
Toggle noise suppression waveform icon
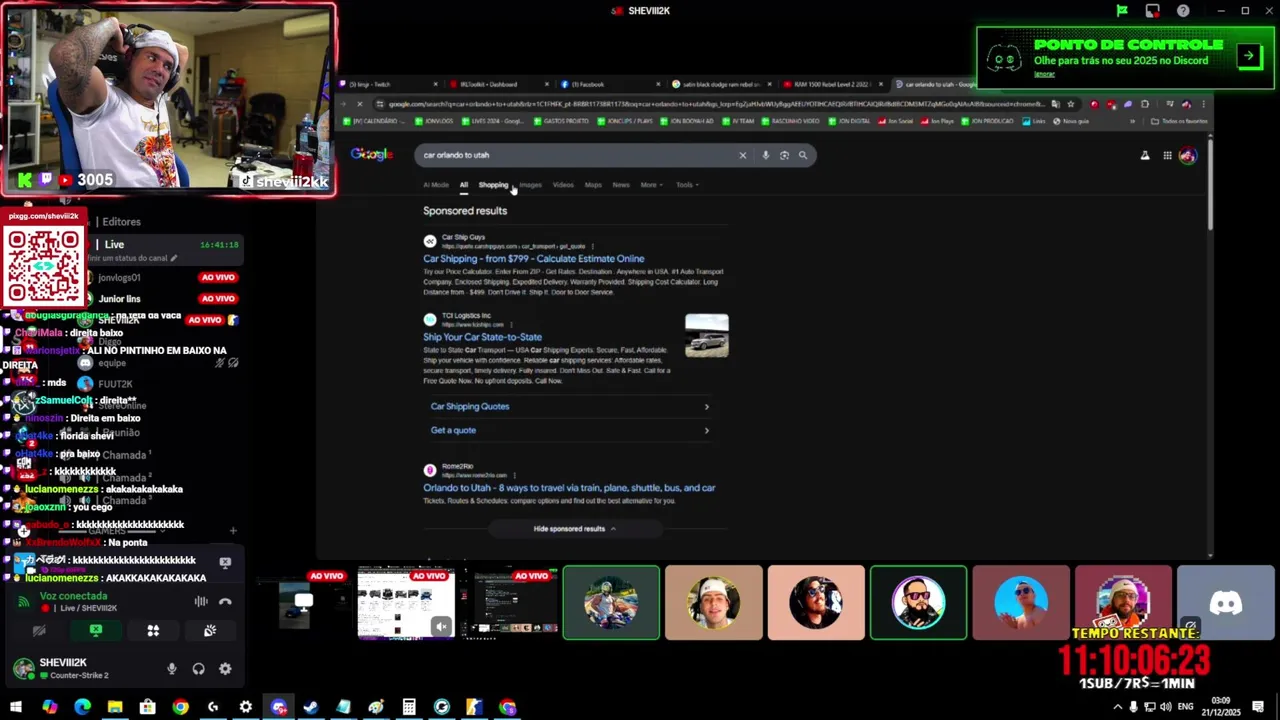[201, 601]
